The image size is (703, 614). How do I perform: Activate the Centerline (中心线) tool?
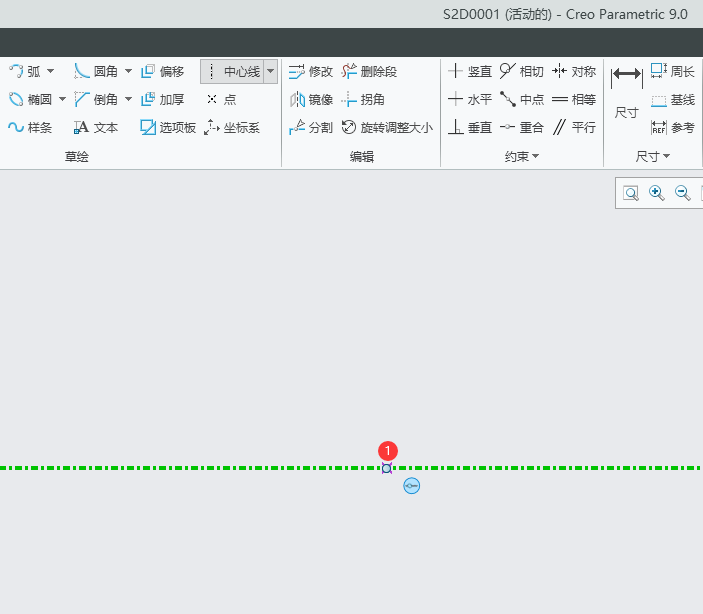(232, 71)
